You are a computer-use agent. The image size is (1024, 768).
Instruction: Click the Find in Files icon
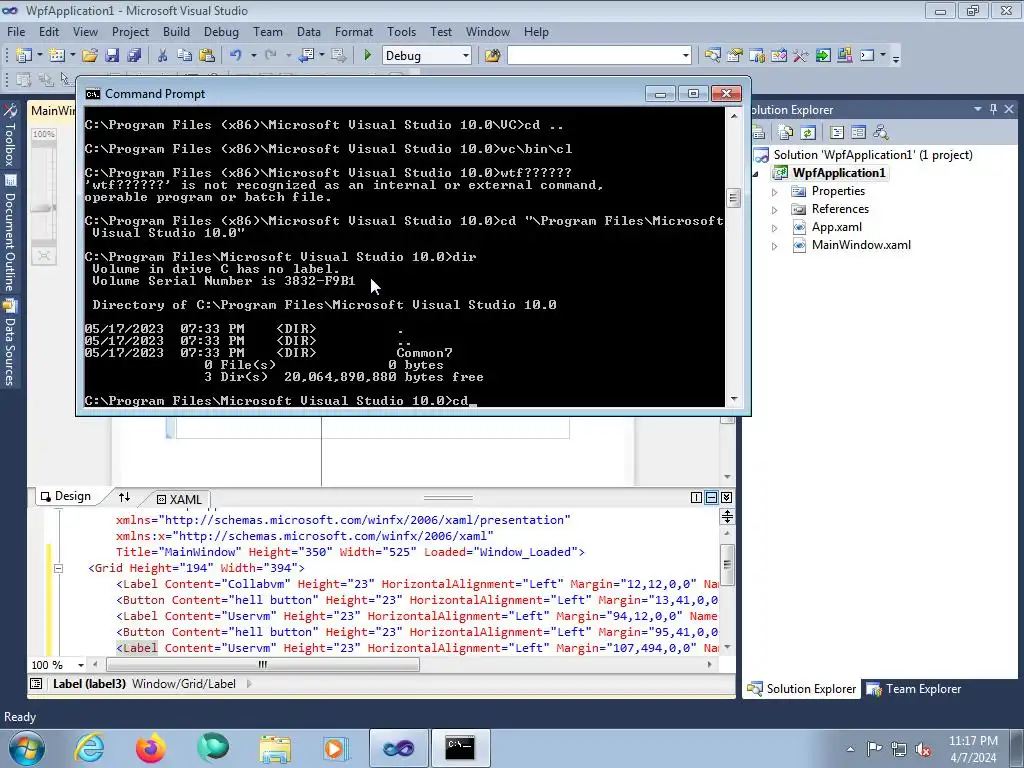(x=492, y=56)
